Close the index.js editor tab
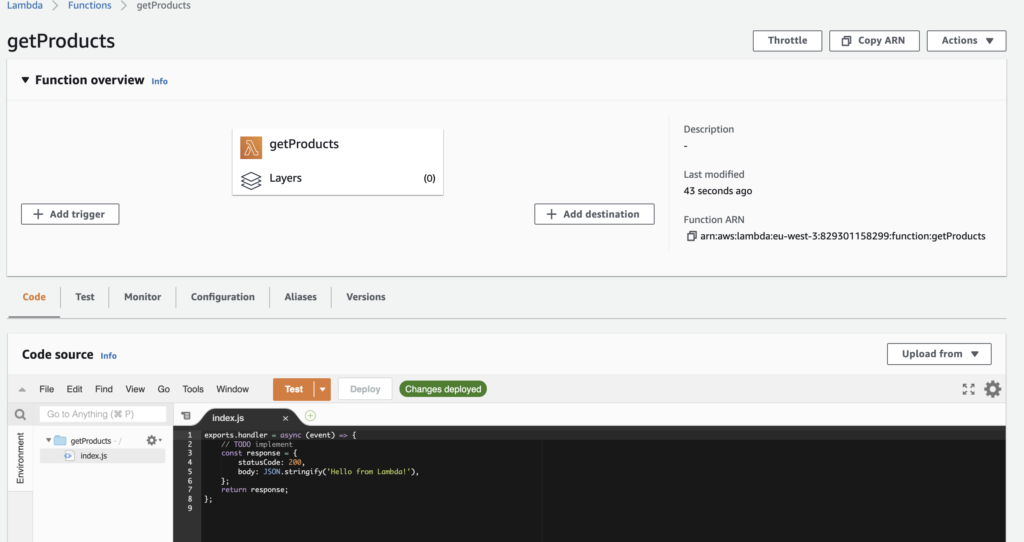 [x=285, y=418]
